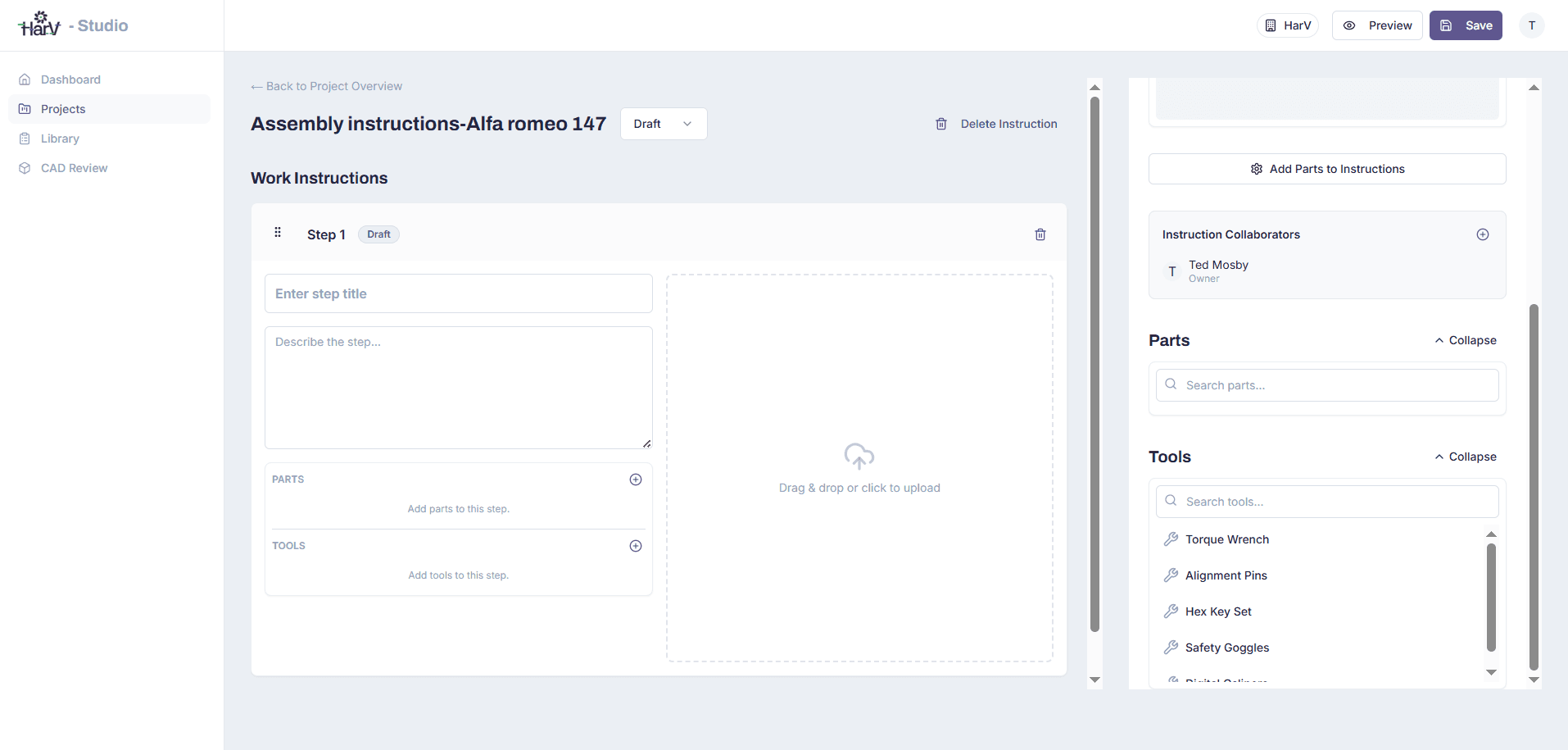Focus the Describe the step textarea
The width and height of the screenshot is (1568, 750).
click(459, 388)
